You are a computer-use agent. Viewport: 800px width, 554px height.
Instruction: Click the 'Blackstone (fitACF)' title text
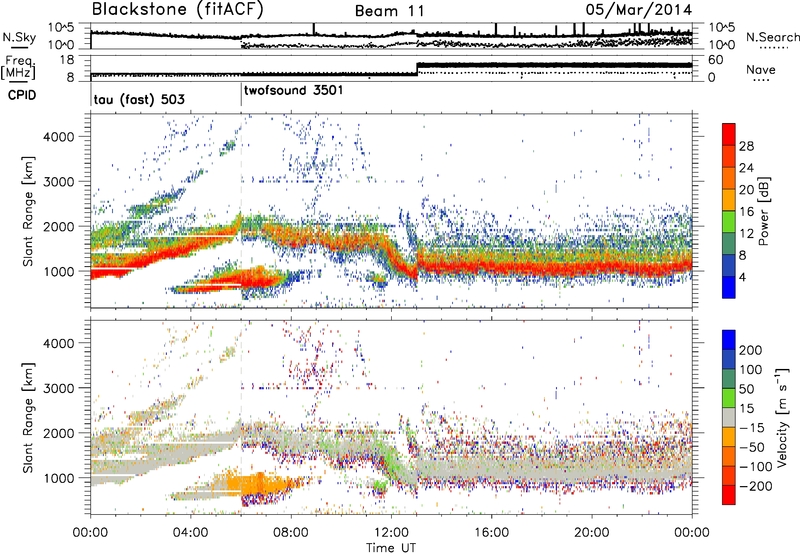click(x=178, y=10)
